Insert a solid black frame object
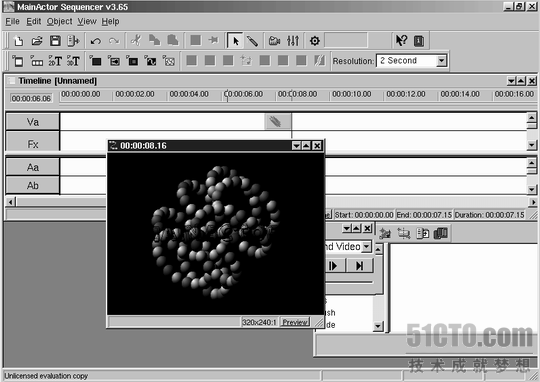Viewport: 540px width, 382px height. pos(95,61)
